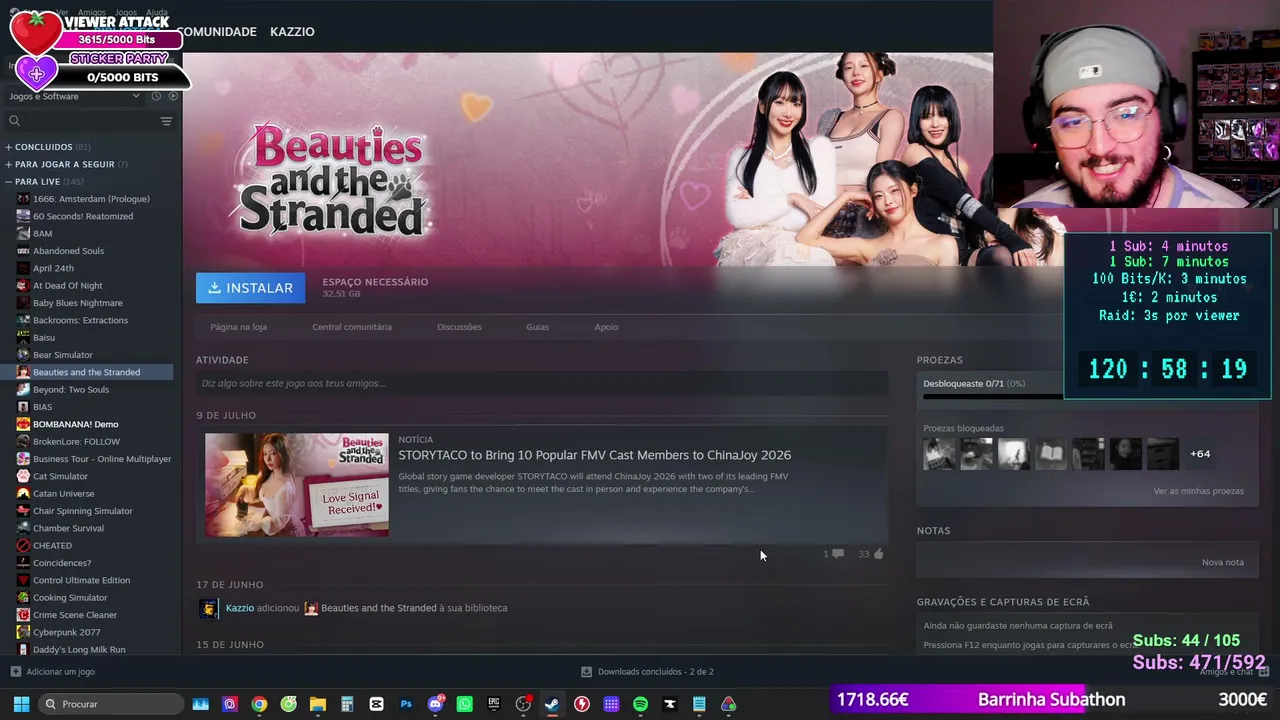Image resolution: width=1280 pixels, height=720 pixels.
Task: Select Backrooms: Extractions in library
Action: [x=80, y=320]
